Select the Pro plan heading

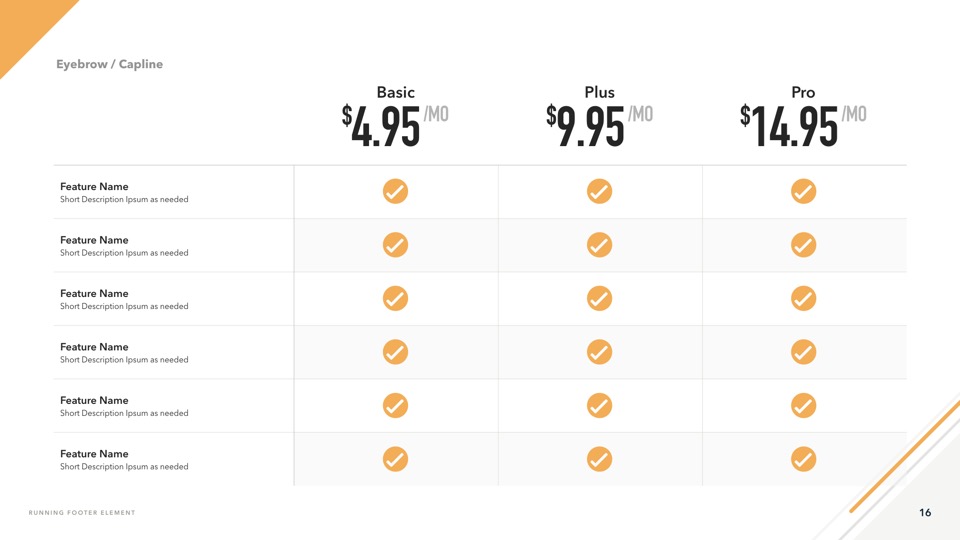(x=803, y=92)
